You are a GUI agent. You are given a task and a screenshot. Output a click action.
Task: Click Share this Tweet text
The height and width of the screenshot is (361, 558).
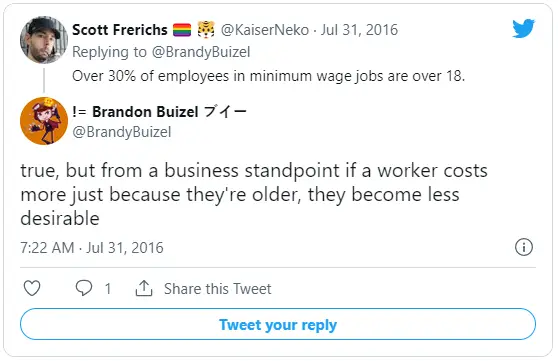click(217, 289)
